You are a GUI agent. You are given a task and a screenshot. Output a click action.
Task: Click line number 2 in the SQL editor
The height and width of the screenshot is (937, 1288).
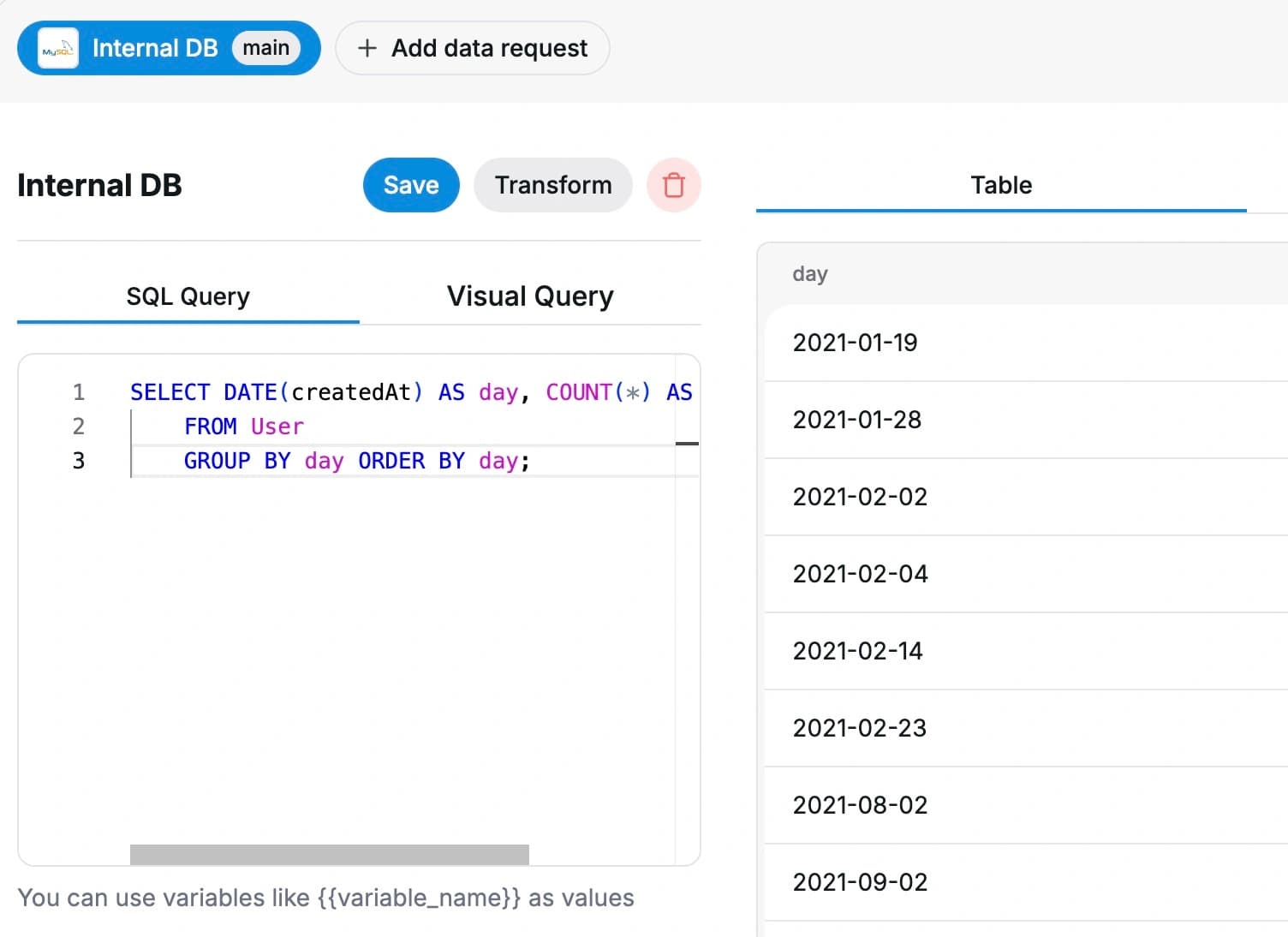[x=78, y=427]
